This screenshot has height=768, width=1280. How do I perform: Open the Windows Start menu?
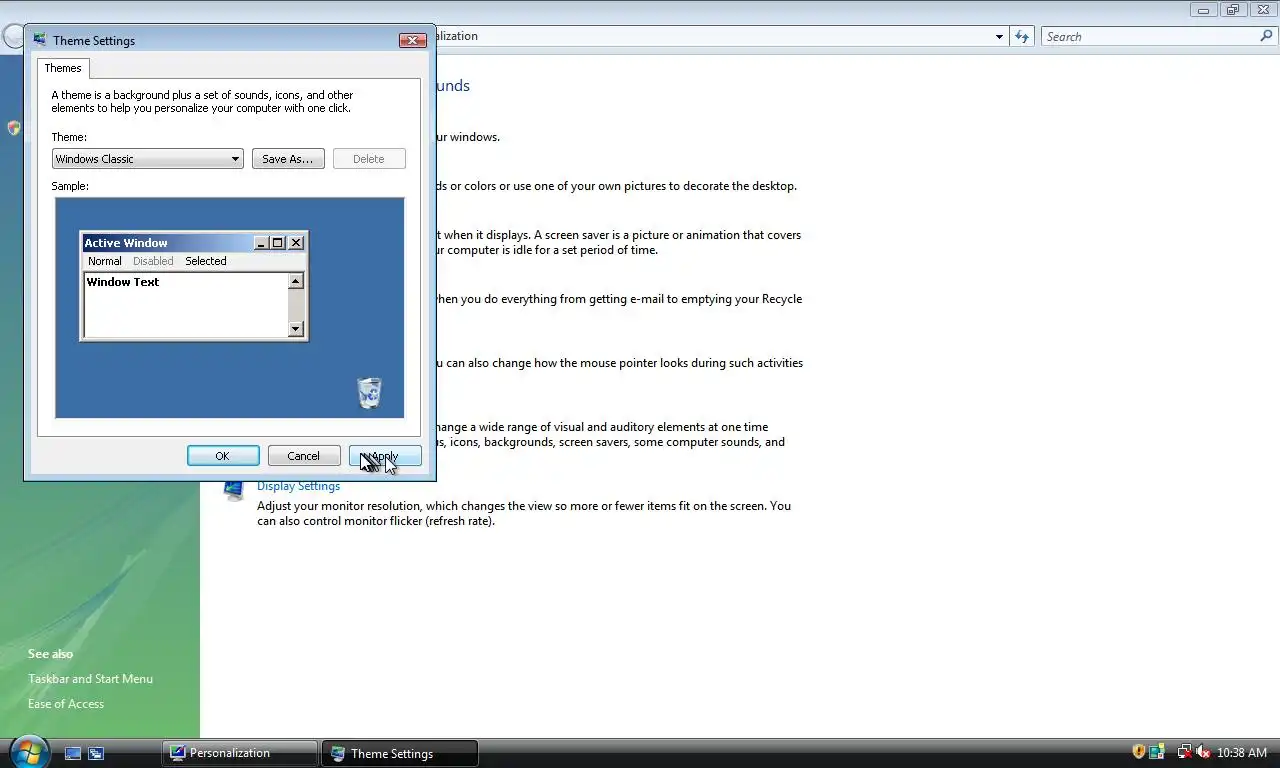coord(29,752)
